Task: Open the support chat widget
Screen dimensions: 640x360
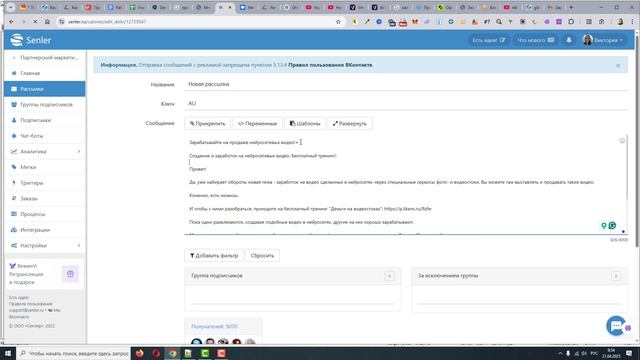Action: point(616,326)
